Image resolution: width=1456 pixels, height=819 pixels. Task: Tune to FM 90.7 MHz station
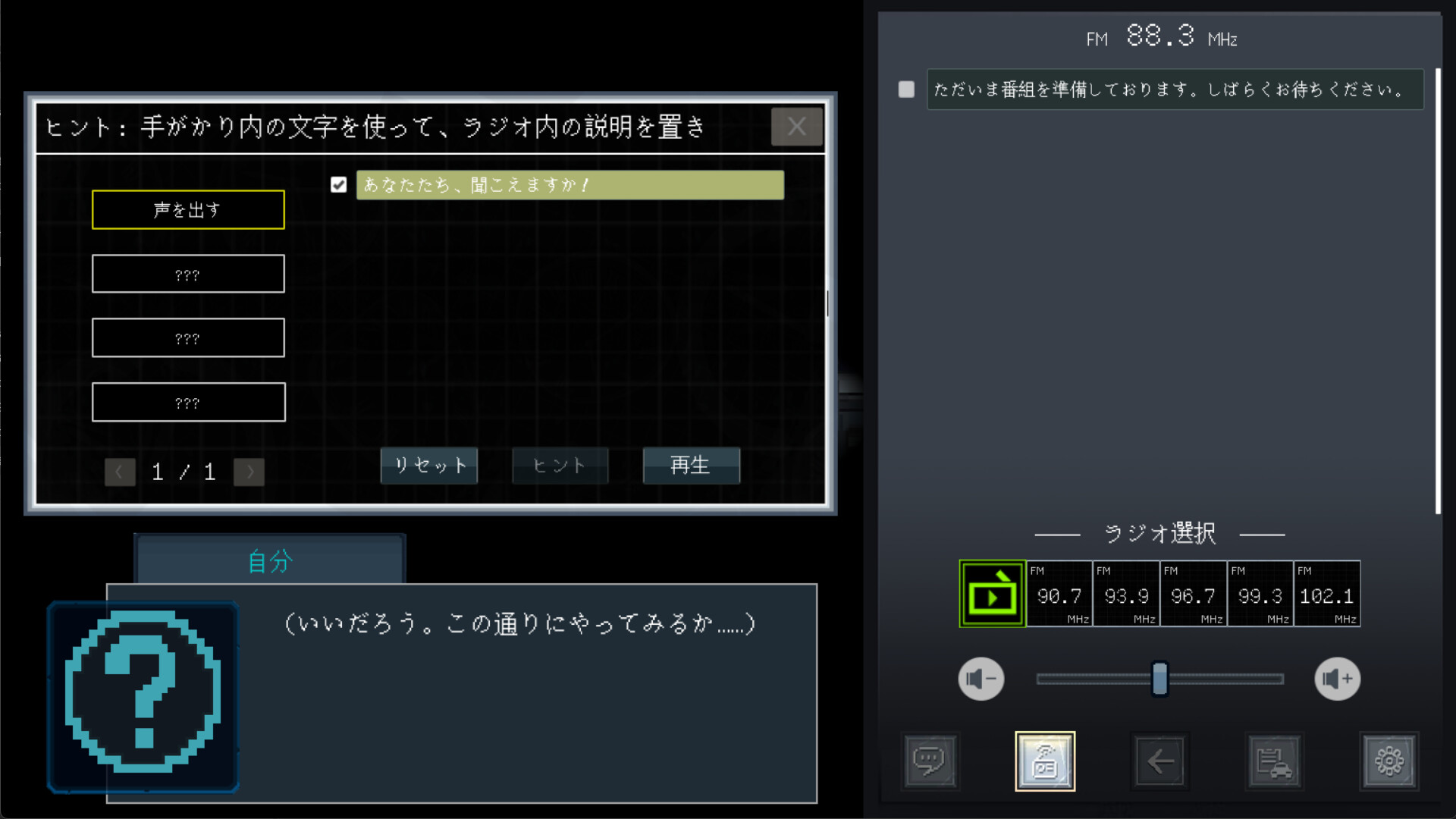point(1059,594)
